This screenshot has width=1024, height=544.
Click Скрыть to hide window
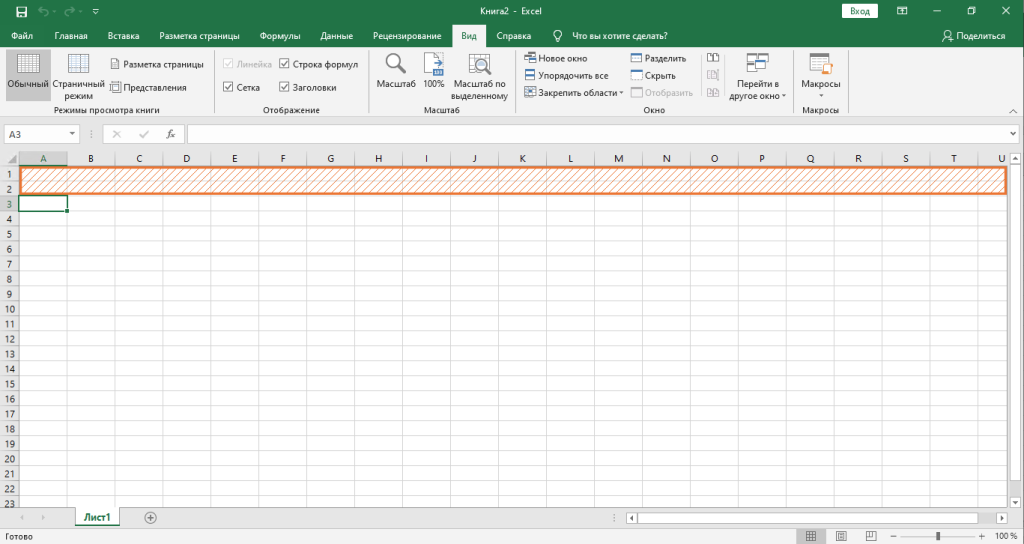coord(653,75)
